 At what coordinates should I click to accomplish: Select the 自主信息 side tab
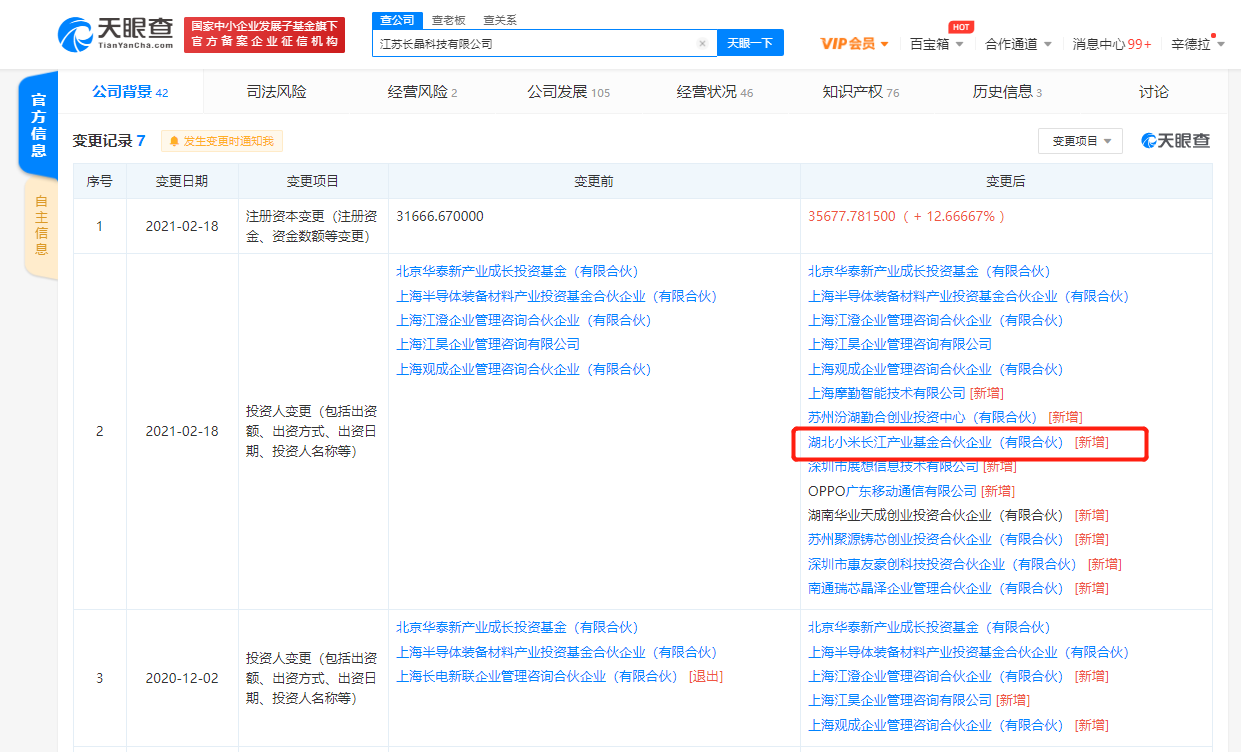pyautogui.click(x=40, y=226)
